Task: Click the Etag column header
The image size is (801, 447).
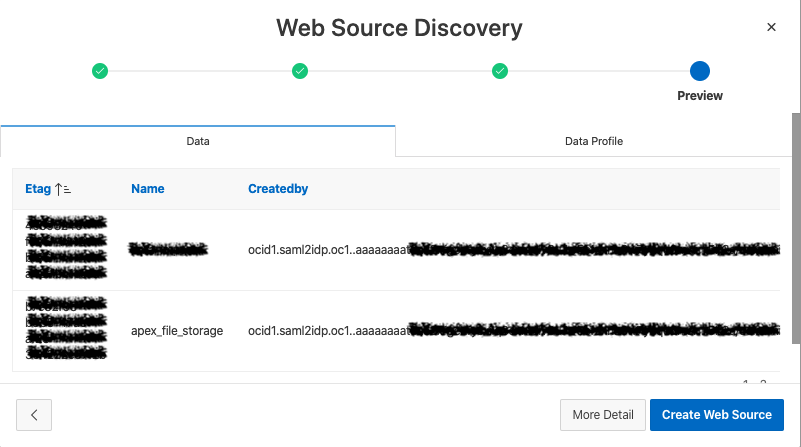Action: point(39,188)
